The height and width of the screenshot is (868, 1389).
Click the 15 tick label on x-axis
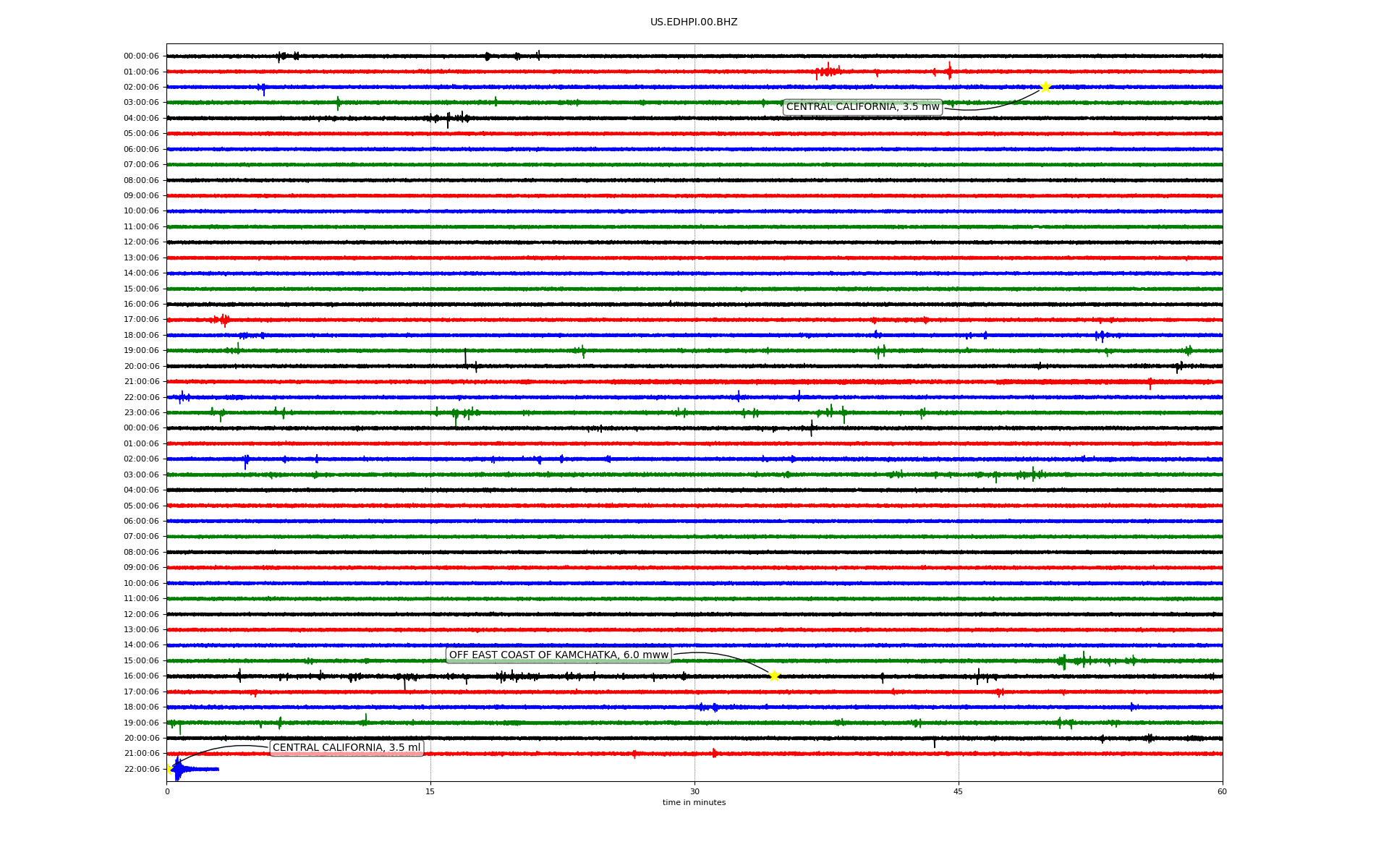[x=430, y=791]
